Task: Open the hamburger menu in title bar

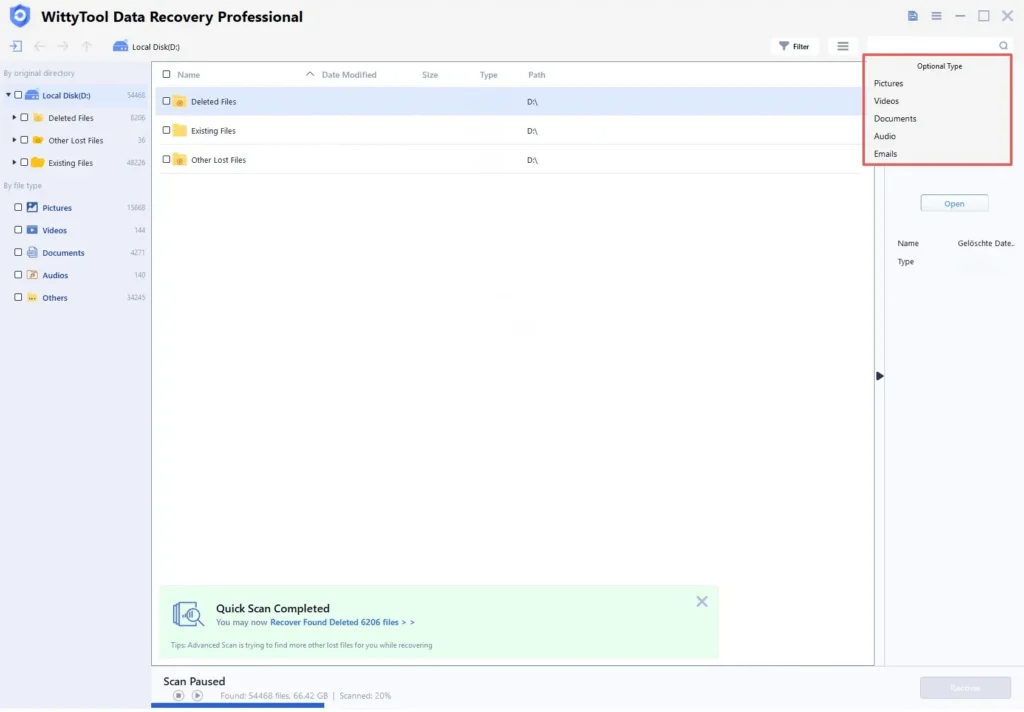Action: point(936,16)
